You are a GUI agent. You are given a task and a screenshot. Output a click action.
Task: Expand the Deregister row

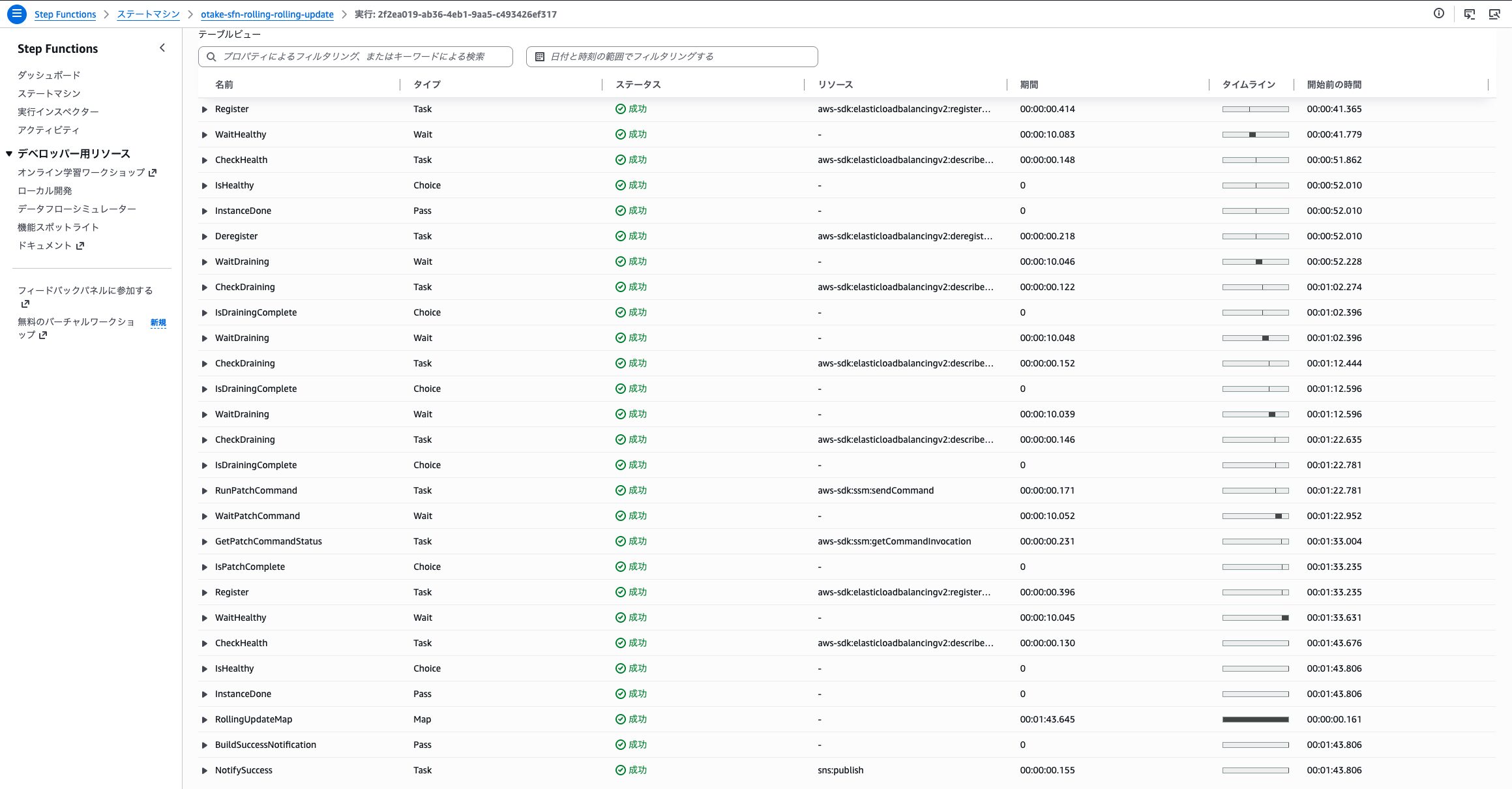pyautogui.click(x=205, y=237)
